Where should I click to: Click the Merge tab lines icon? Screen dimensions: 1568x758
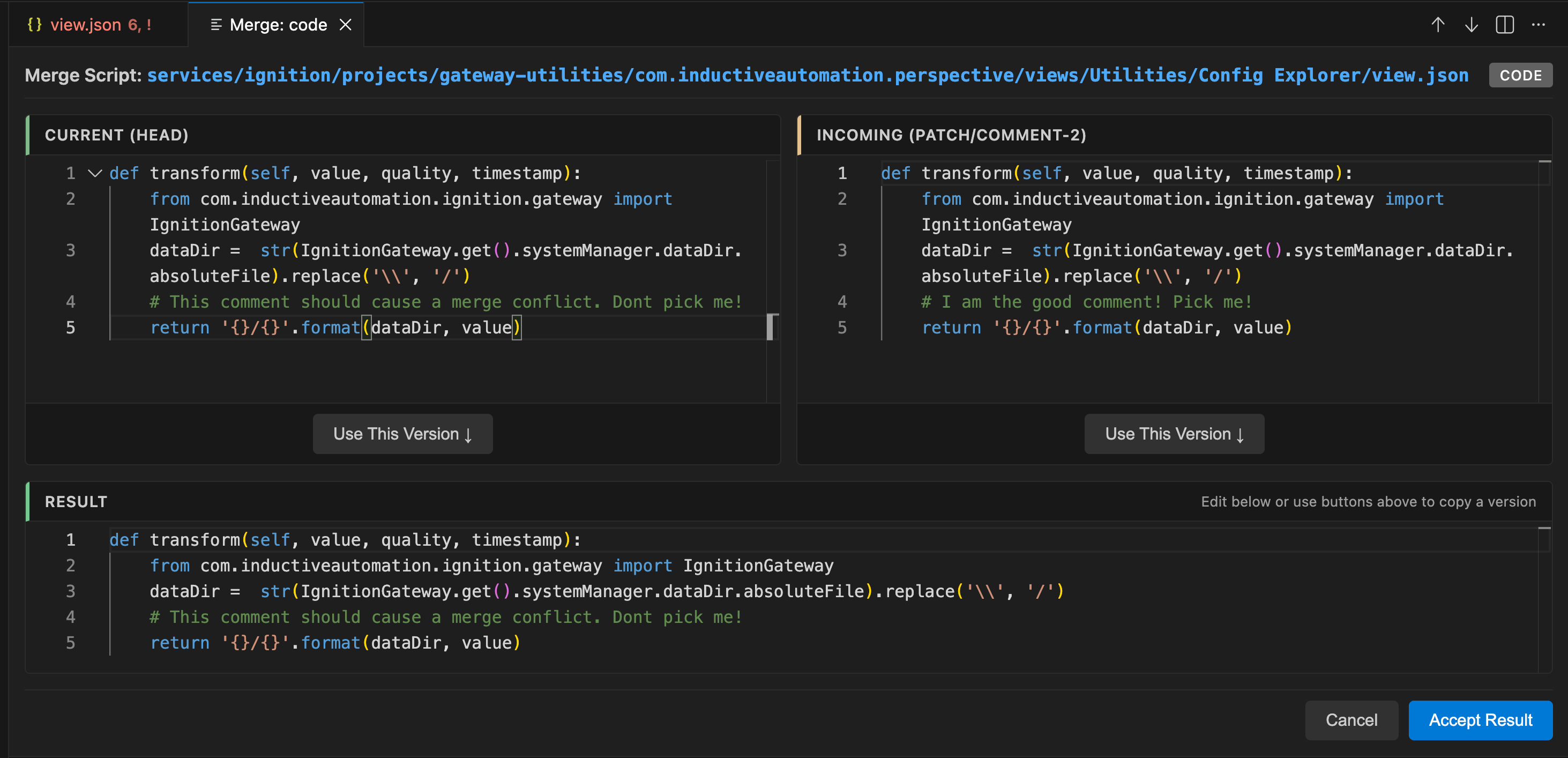(215, 25)
